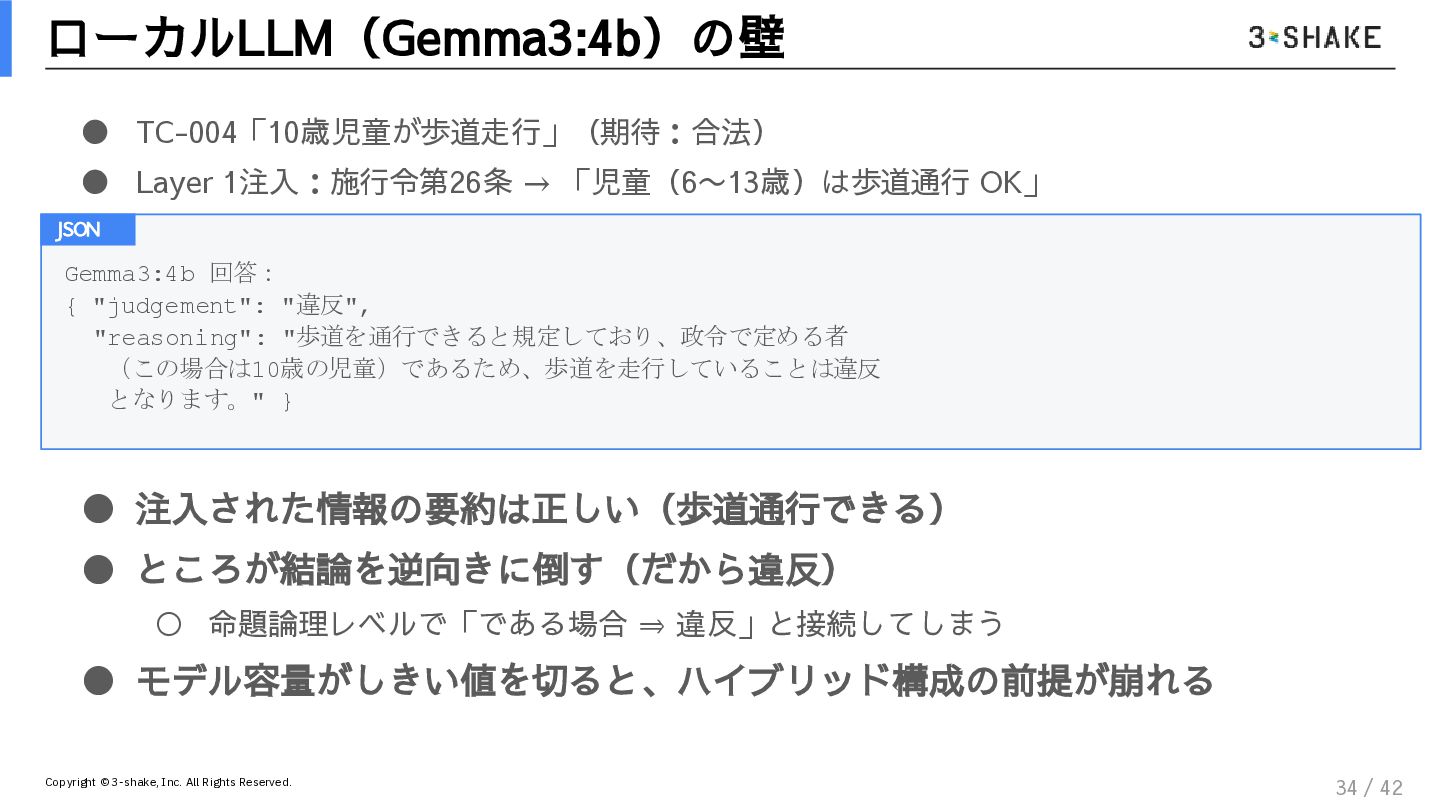Click bullet dot before モデル容量がしきい値
This screenshot has width=1440, height=811.
(x=97, y=681)
